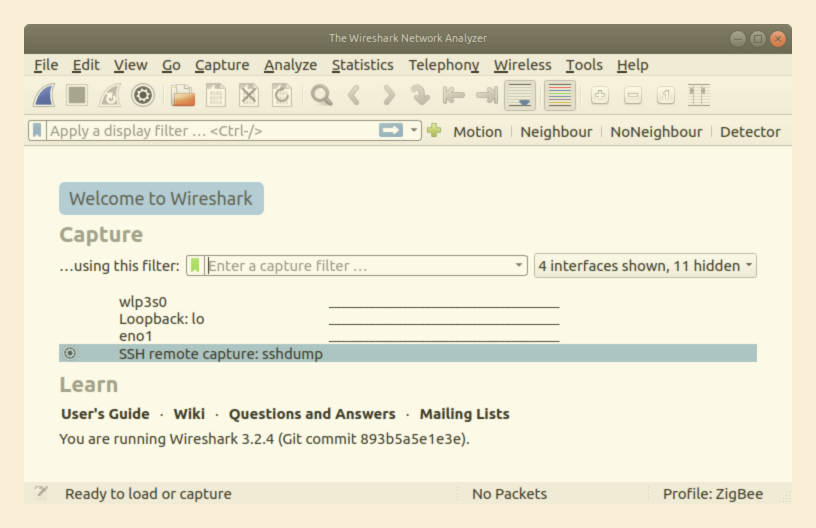Click capture file properties status bar icon
Screen dimensions: 816x528
tap(41, 493)
